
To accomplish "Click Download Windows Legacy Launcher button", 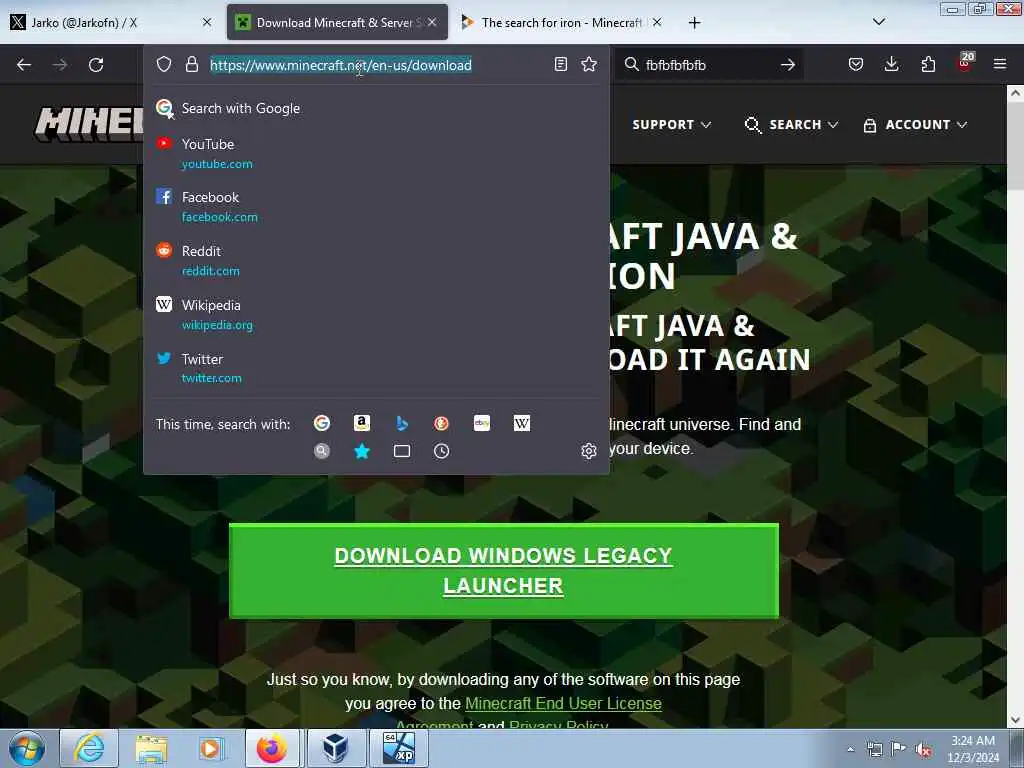I will point(504,571).
